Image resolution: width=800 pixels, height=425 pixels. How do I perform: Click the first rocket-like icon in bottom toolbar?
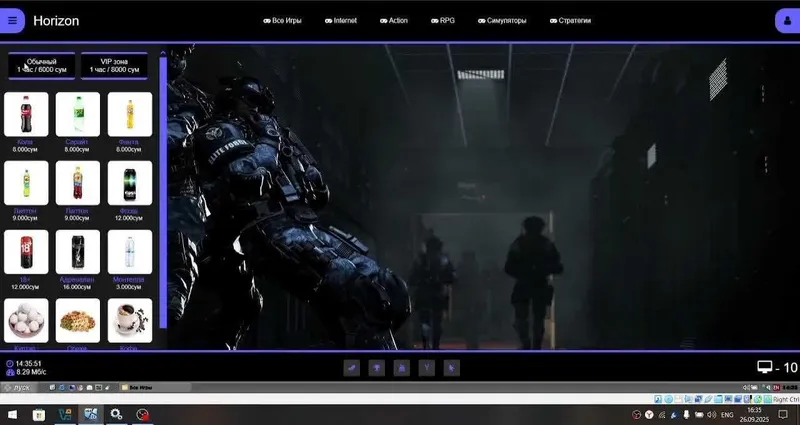point(352,368)
